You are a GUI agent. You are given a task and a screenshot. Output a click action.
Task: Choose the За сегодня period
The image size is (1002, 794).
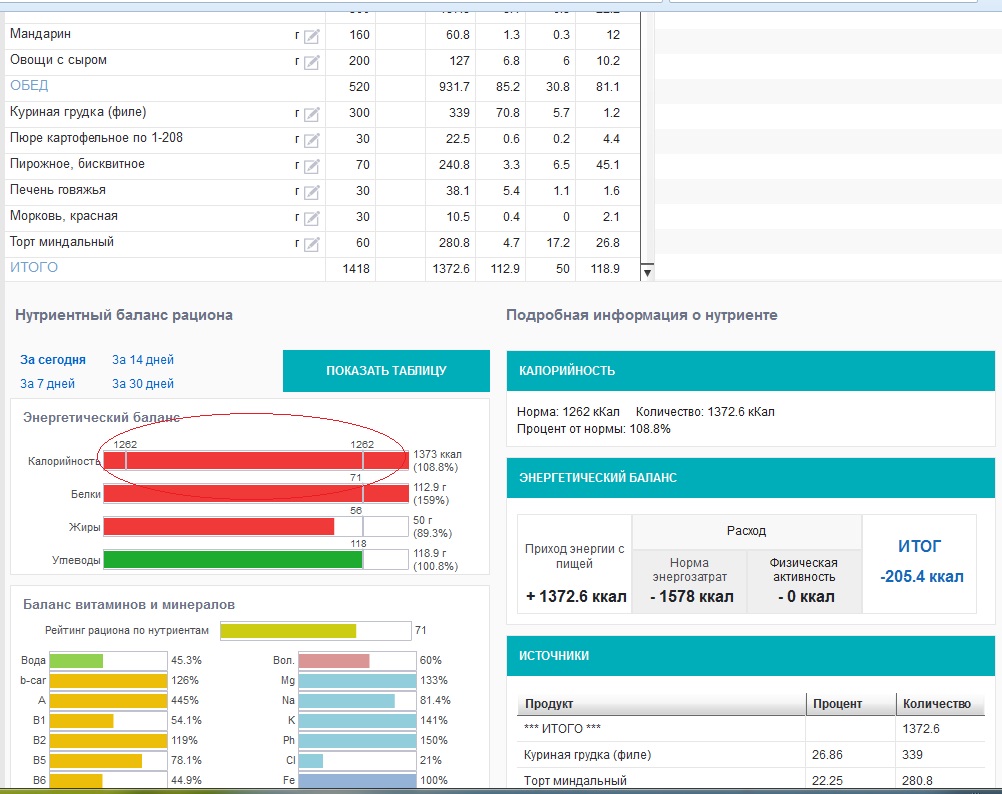pyautogui.click(x=53, y=360)
